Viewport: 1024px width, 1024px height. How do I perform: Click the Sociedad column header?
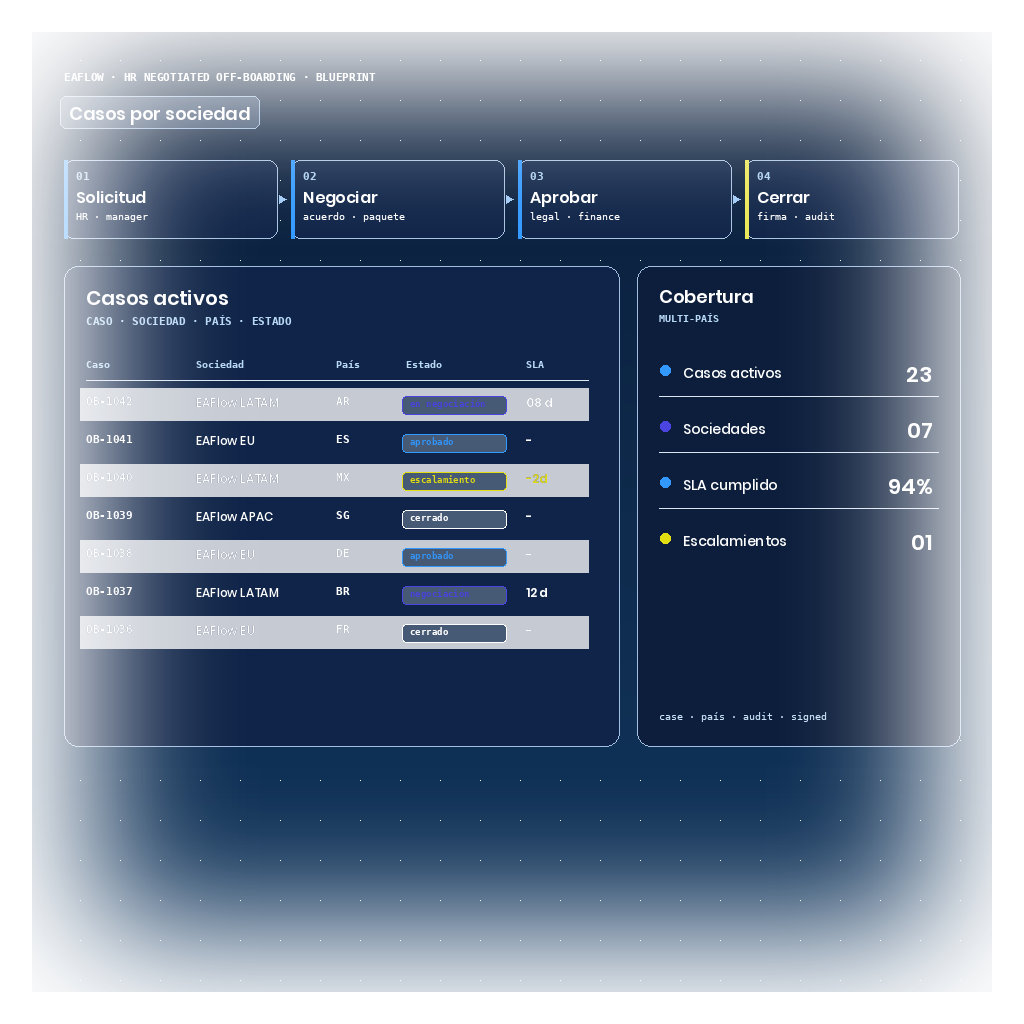pyautogui.click(x=220, y=364)
